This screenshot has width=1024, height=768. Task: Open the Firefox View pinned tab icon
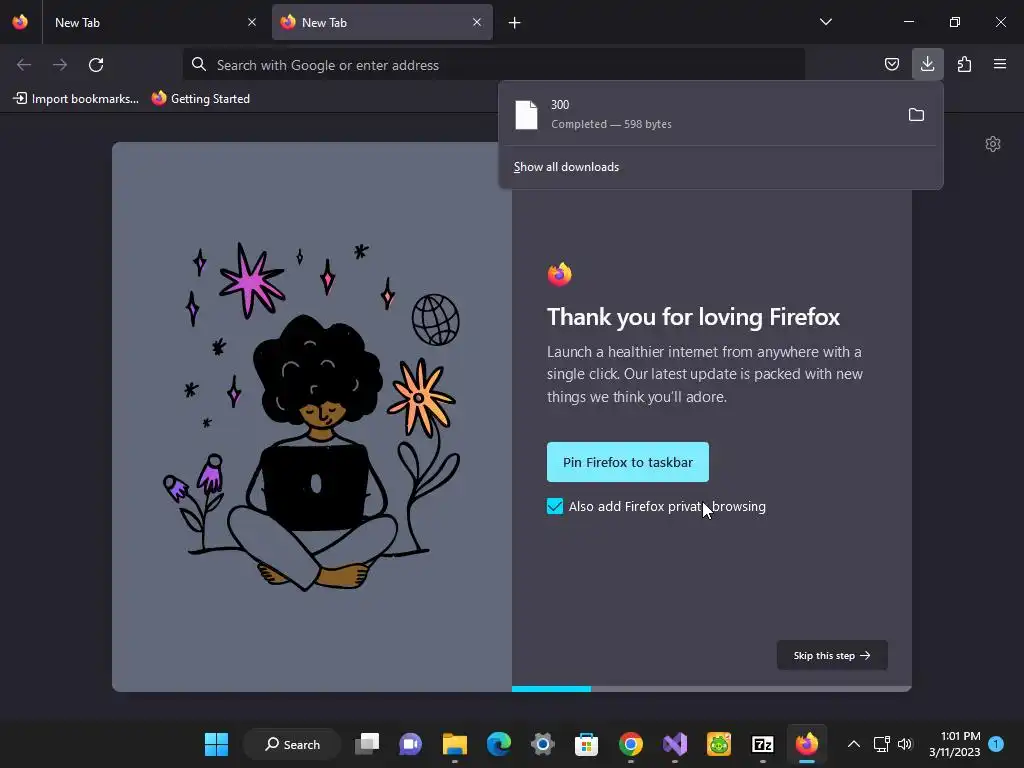20,22
